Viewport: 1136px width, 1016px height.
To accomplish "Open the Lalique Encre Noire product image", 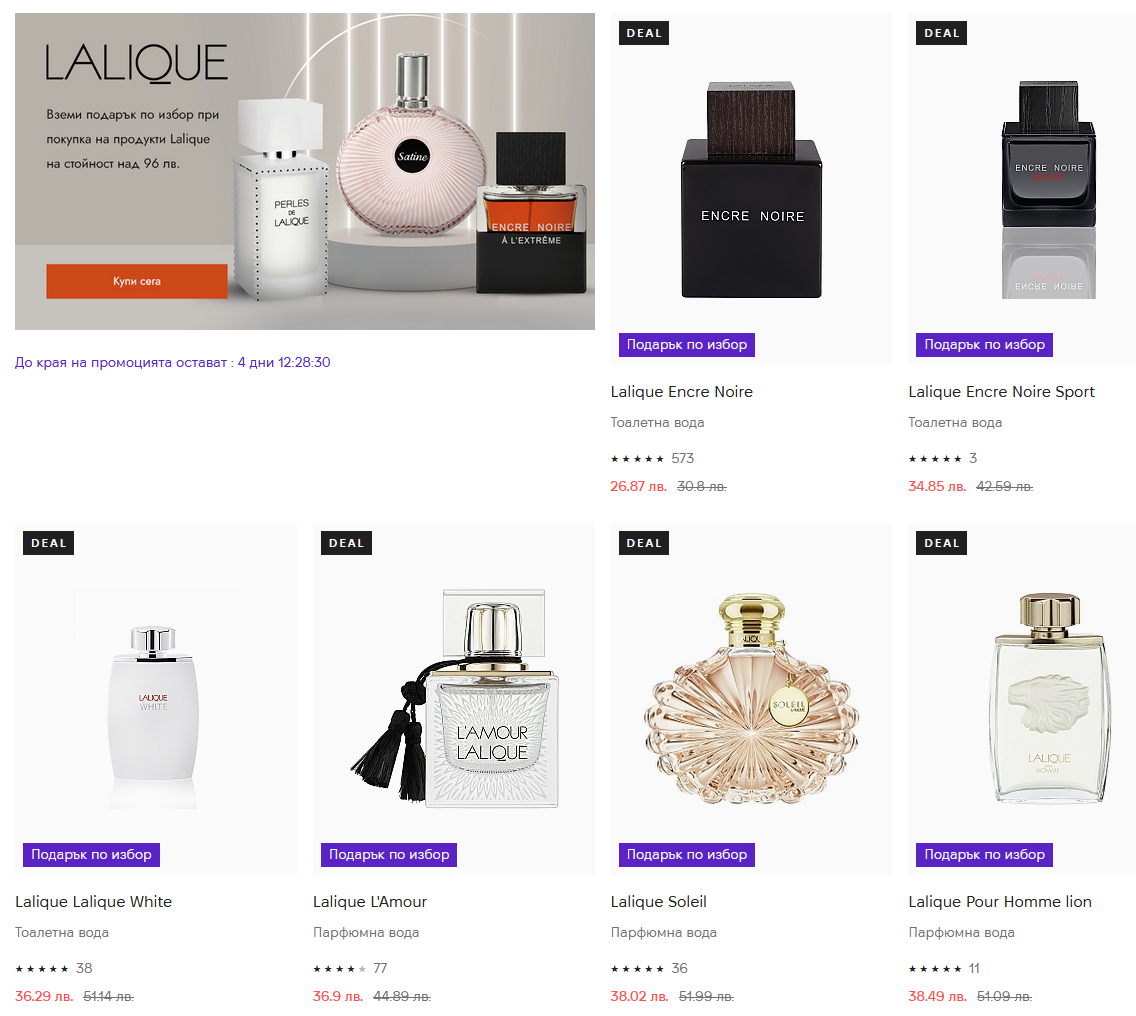I will coord(751,190).
